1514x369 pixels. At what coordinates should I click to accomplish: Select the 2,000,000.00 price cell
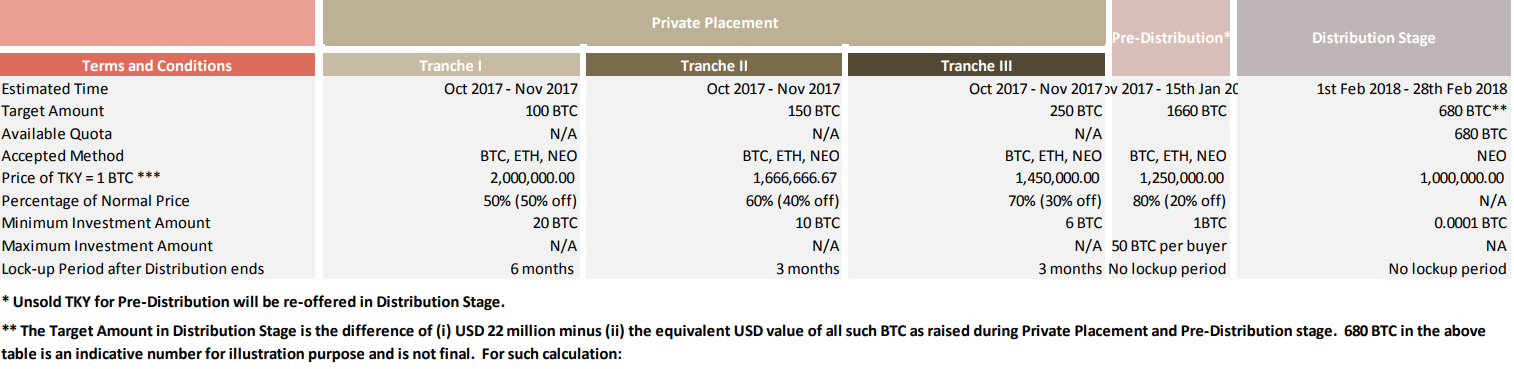533,178
